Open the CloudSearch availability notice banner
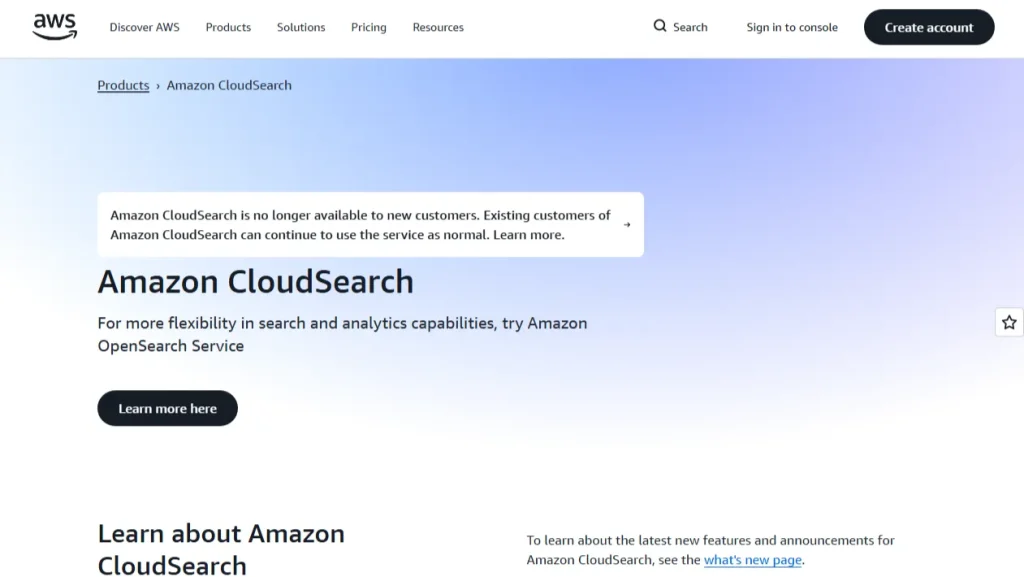 click(370, 225)
